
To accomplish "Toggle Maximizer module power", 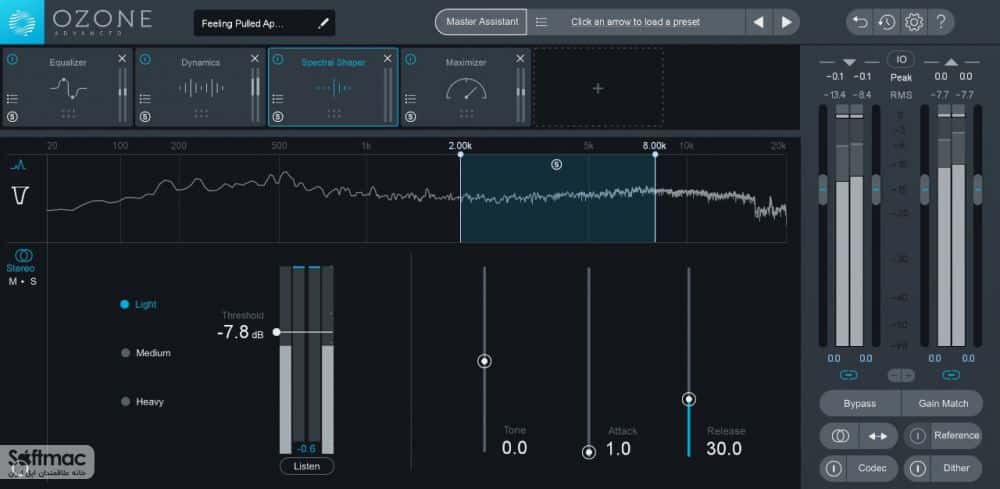I will pos(410,59).
